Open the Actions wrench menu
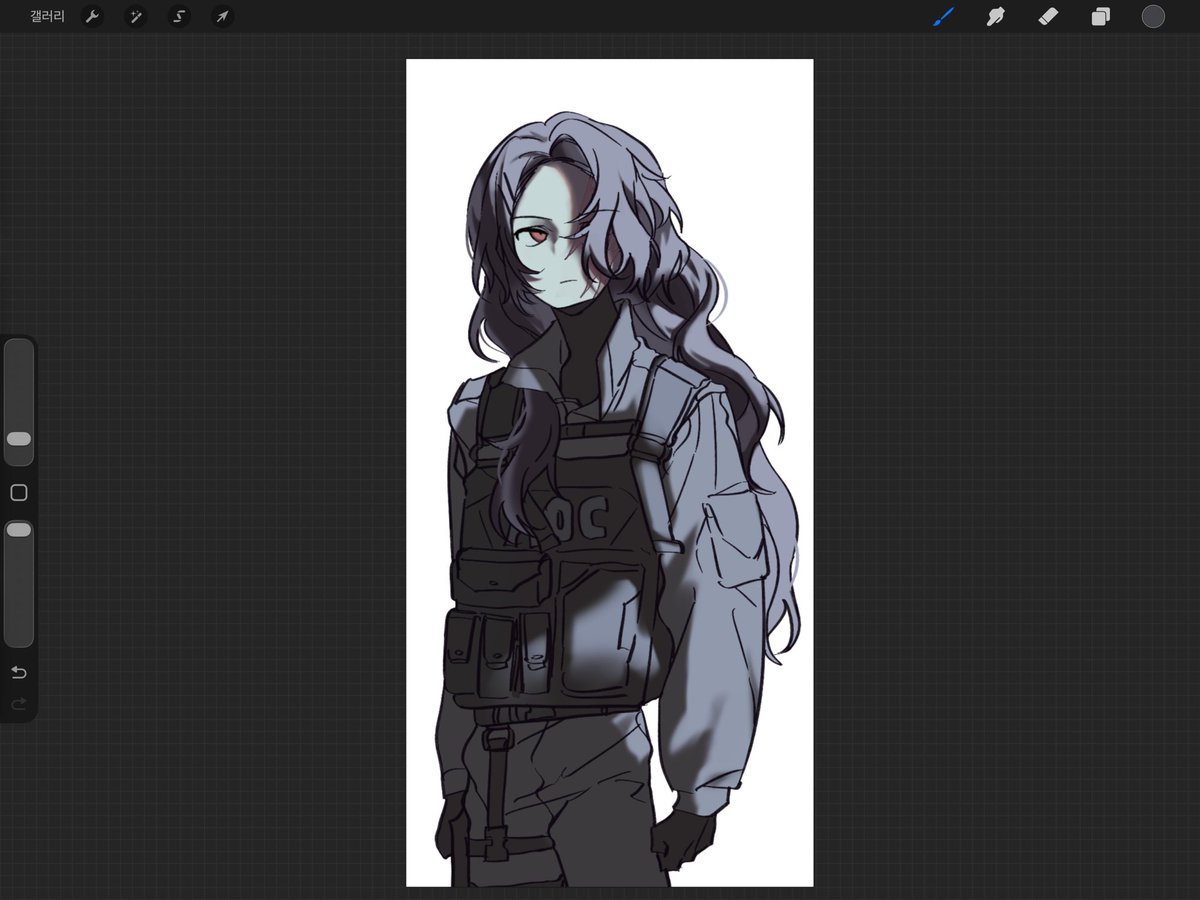1200x900 pixels. (x=92, y=16)
